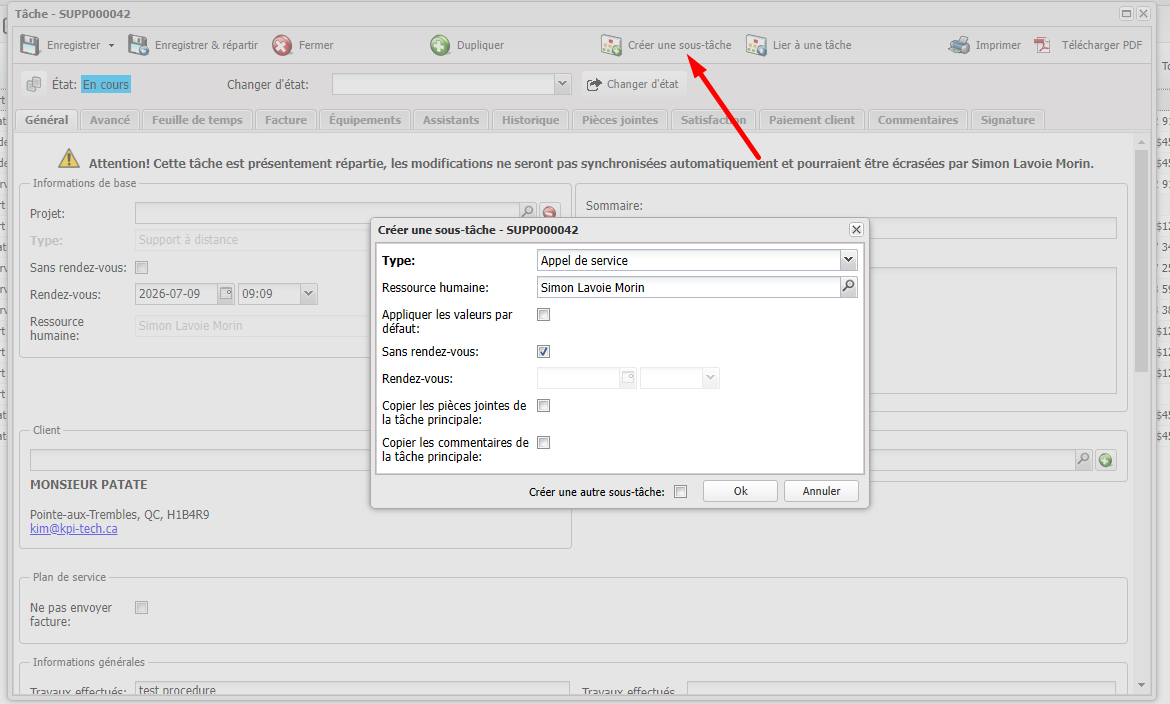
Task: Enable Appliquer les valeurs par défaut
Action: point(544,315)
